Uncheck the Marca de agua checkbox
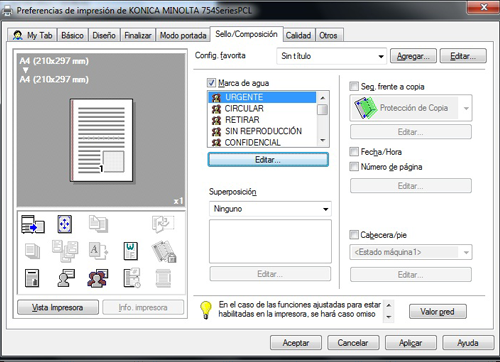Image resolution: width=500 pixels, height=362 pixels. click(211, 83)
